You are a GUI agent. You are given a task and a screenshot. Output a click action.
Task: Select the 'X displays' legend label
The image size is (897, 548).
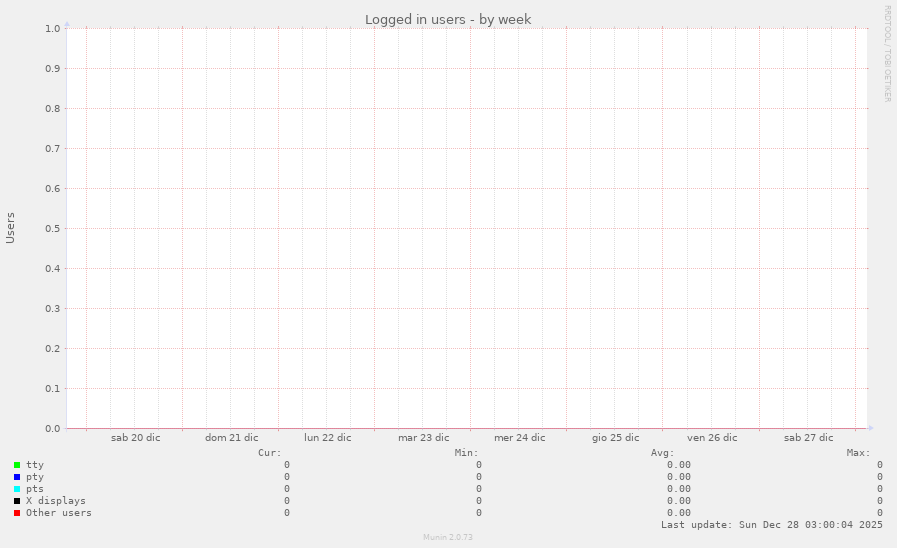click(55, 501)
